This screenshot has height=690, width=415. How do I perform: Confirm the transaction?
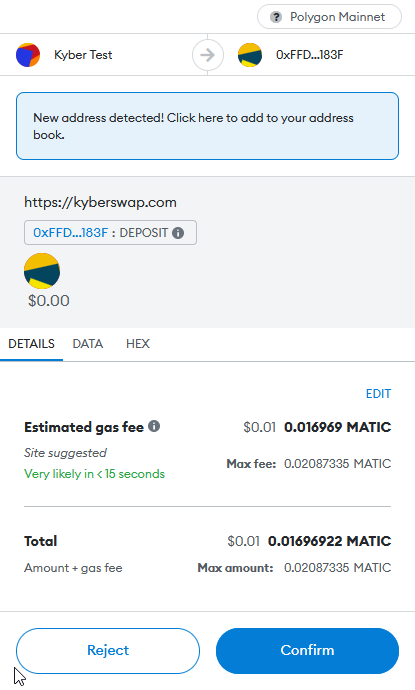307,651
